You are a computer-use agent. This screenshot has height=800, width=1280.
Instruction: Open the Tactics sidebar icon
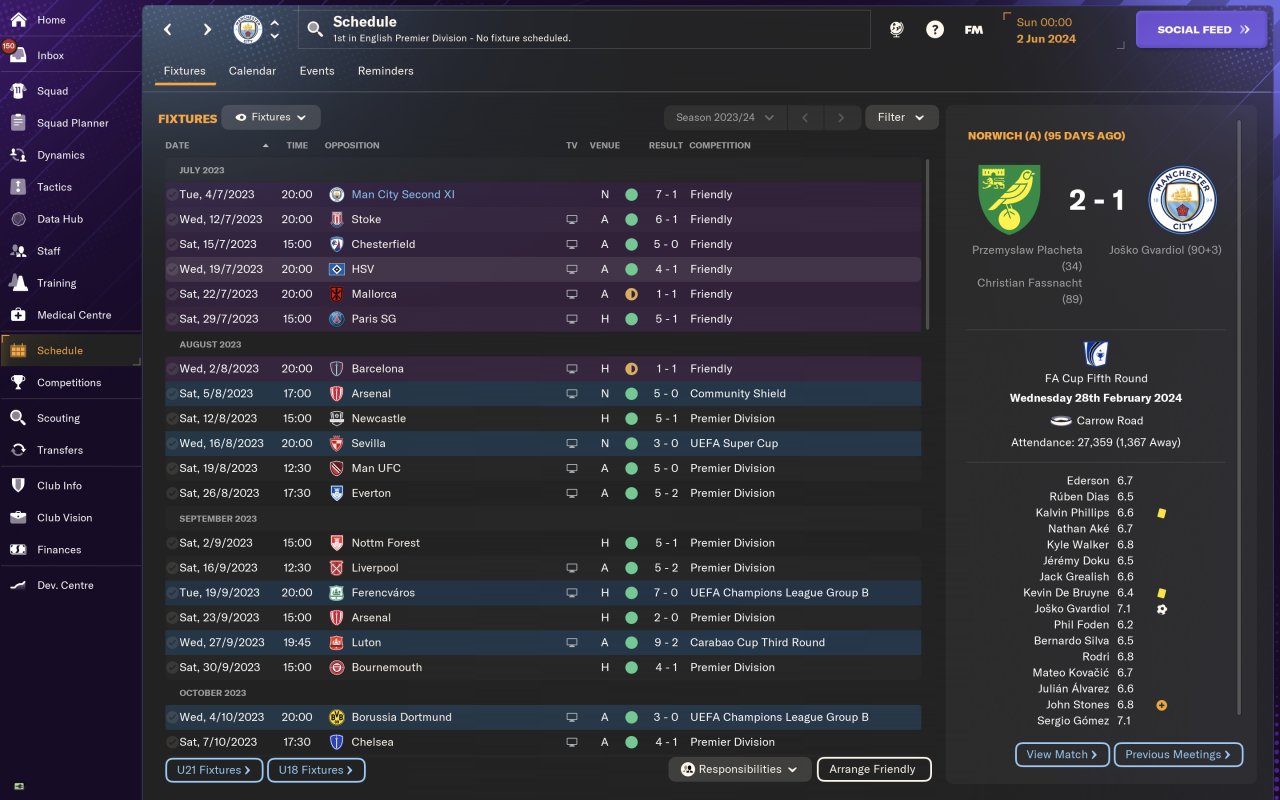point(18,187)
